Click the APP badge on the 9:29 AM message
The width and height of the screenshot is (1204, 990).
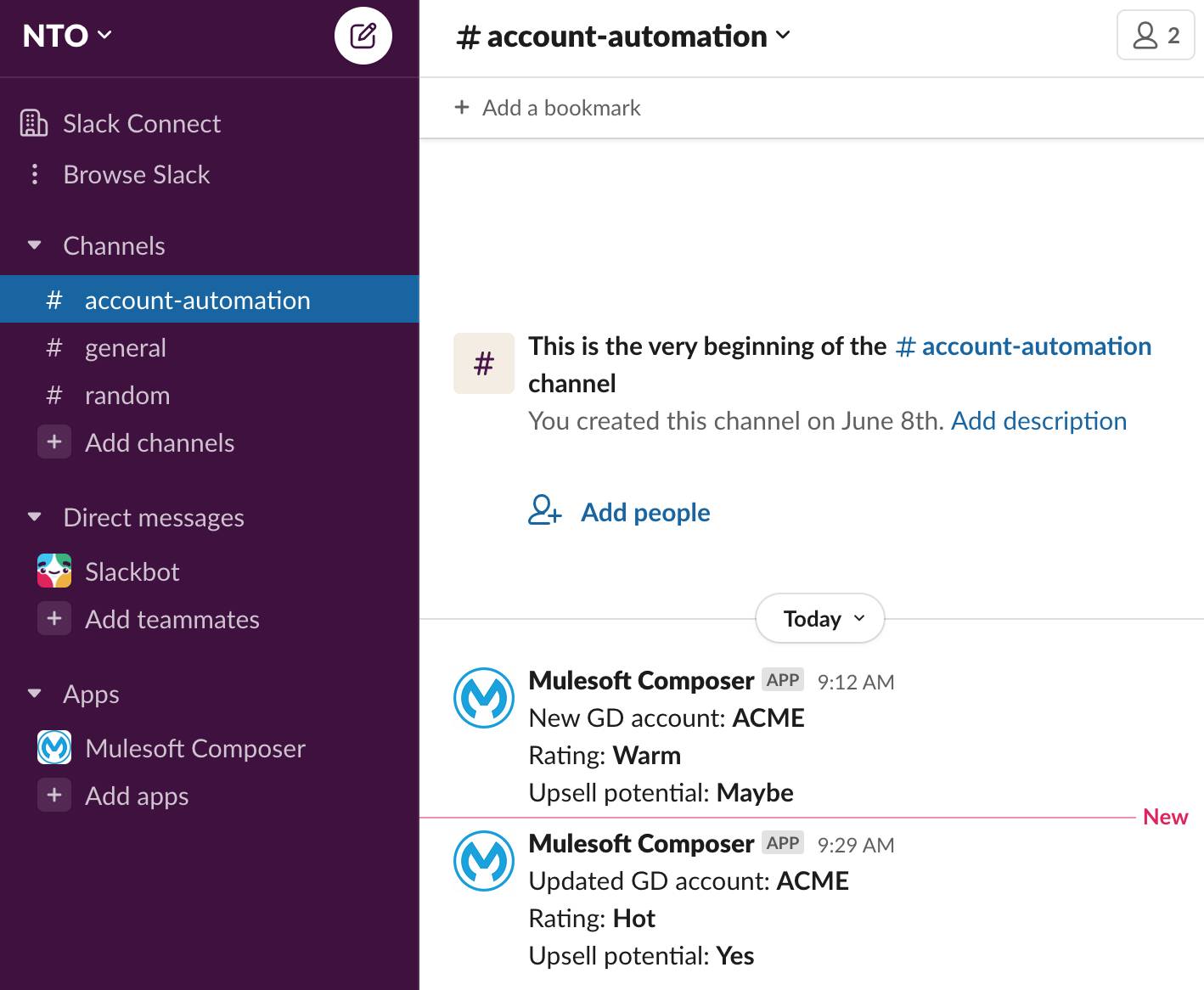[x=783, y=843]
